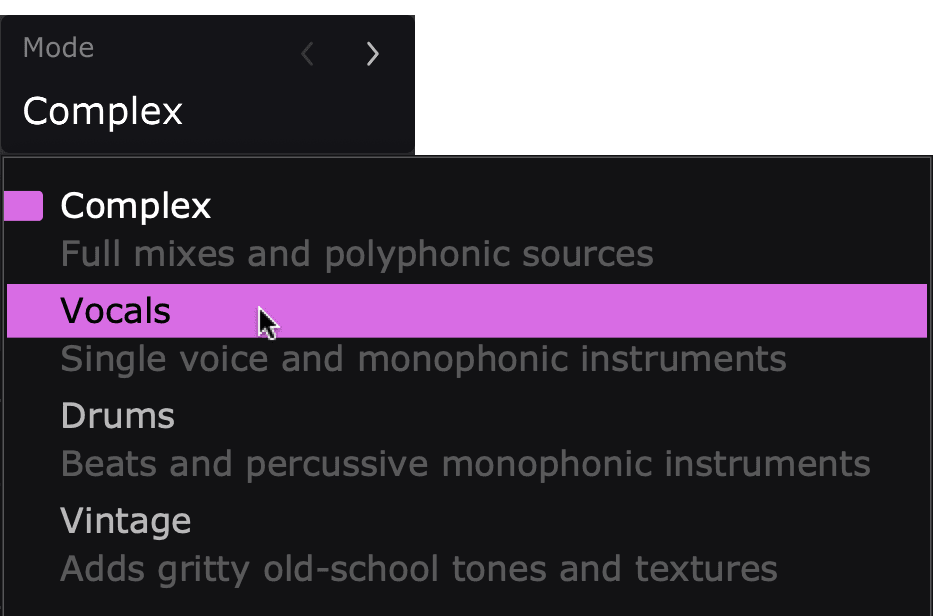Click the word "Vintage" heading
Image resolution: width=933 pixels, height=616 pixels.
tap(126, 521)
